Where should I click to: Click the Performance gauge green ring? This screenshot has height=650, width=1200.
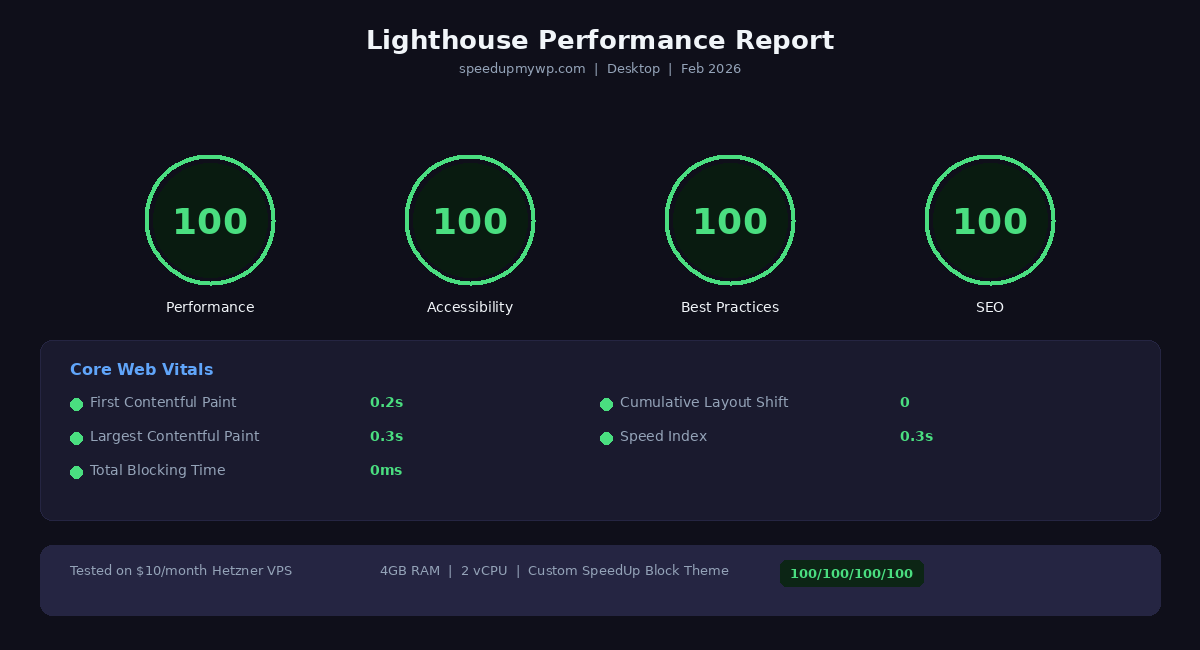[210, 158]
